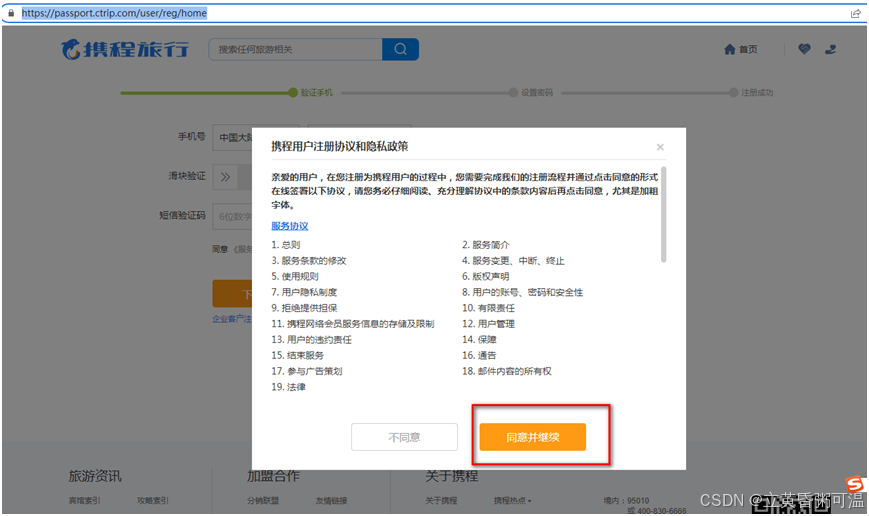Click agreement item 18. 邮件内容的所有权
Screen dimensions: 869x516
coord(507,371)
